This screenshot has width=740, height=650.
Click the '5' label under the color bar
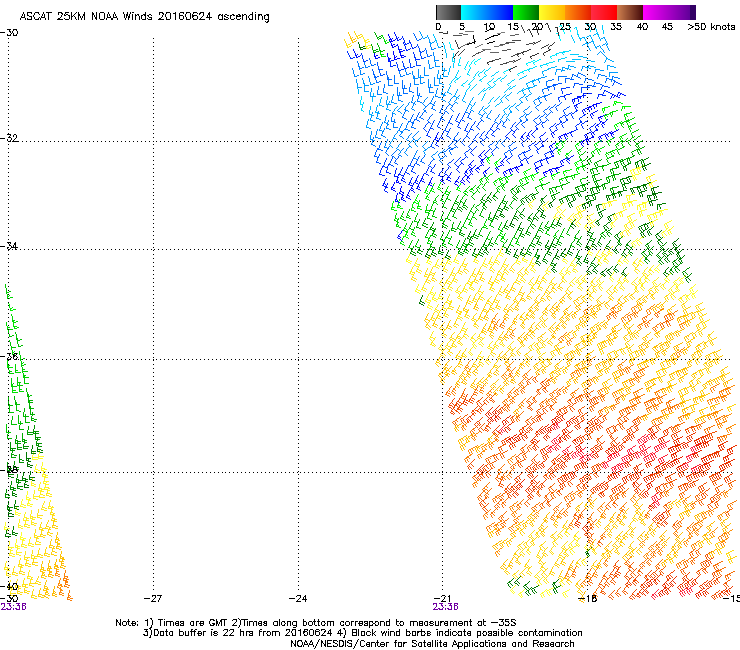tap(462, 27)
